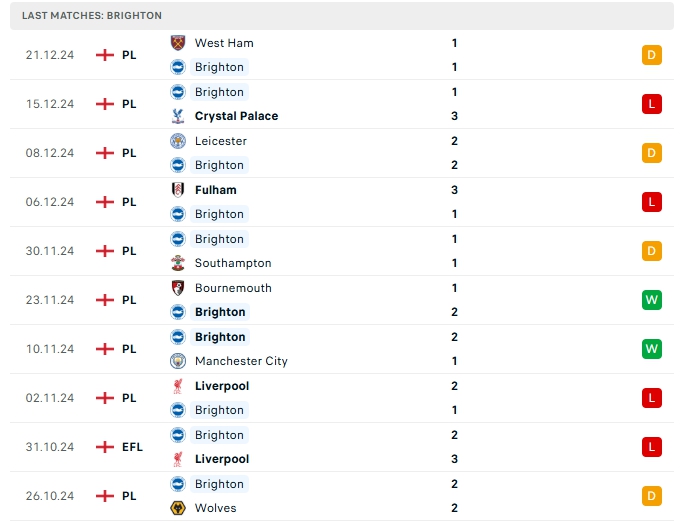Click England flag for 21.12.24 match
686x523 pixels.
[x=105, y=55]
